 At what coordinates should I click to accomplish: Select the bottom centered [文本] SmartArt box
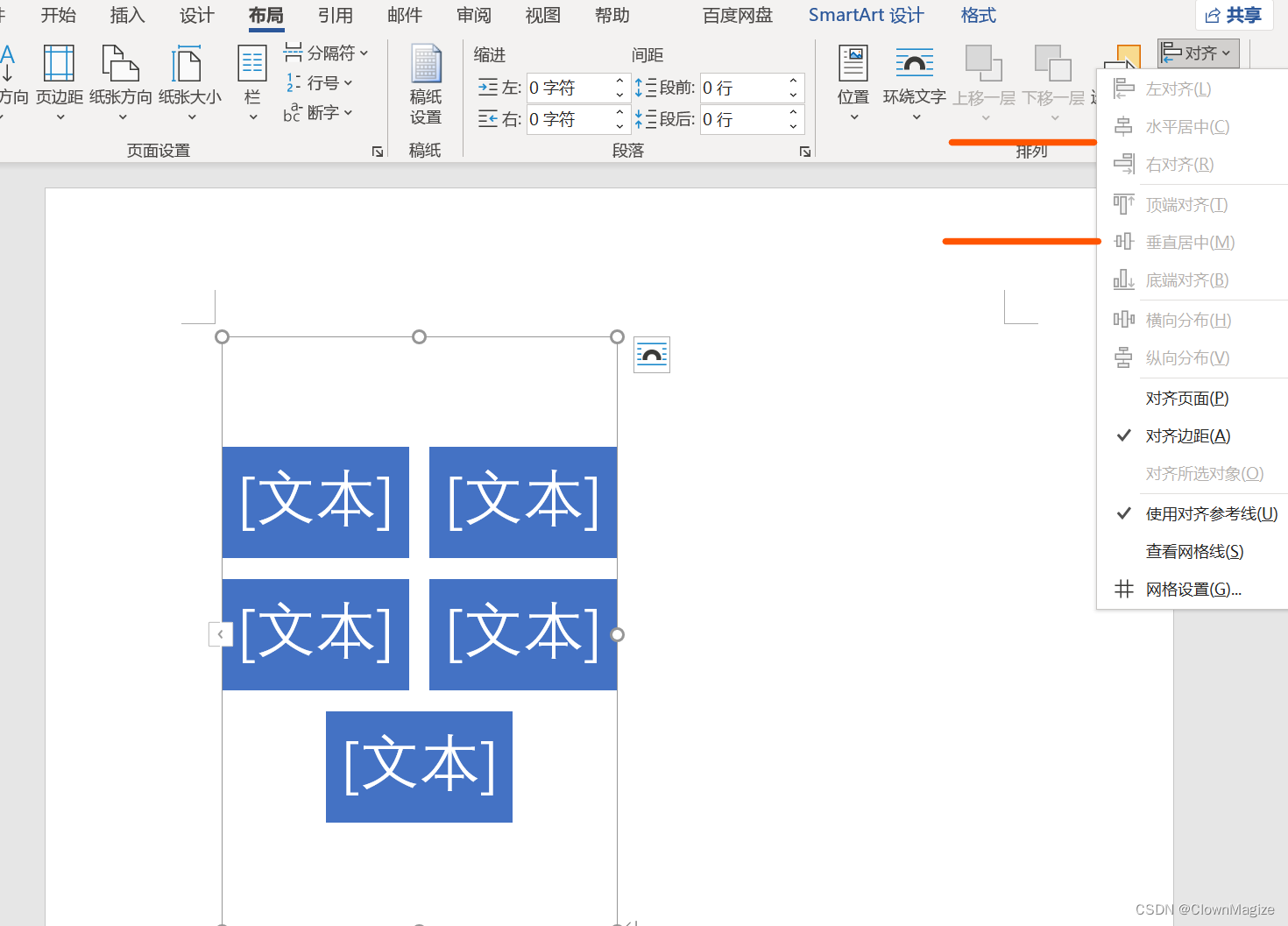point(419,767)
